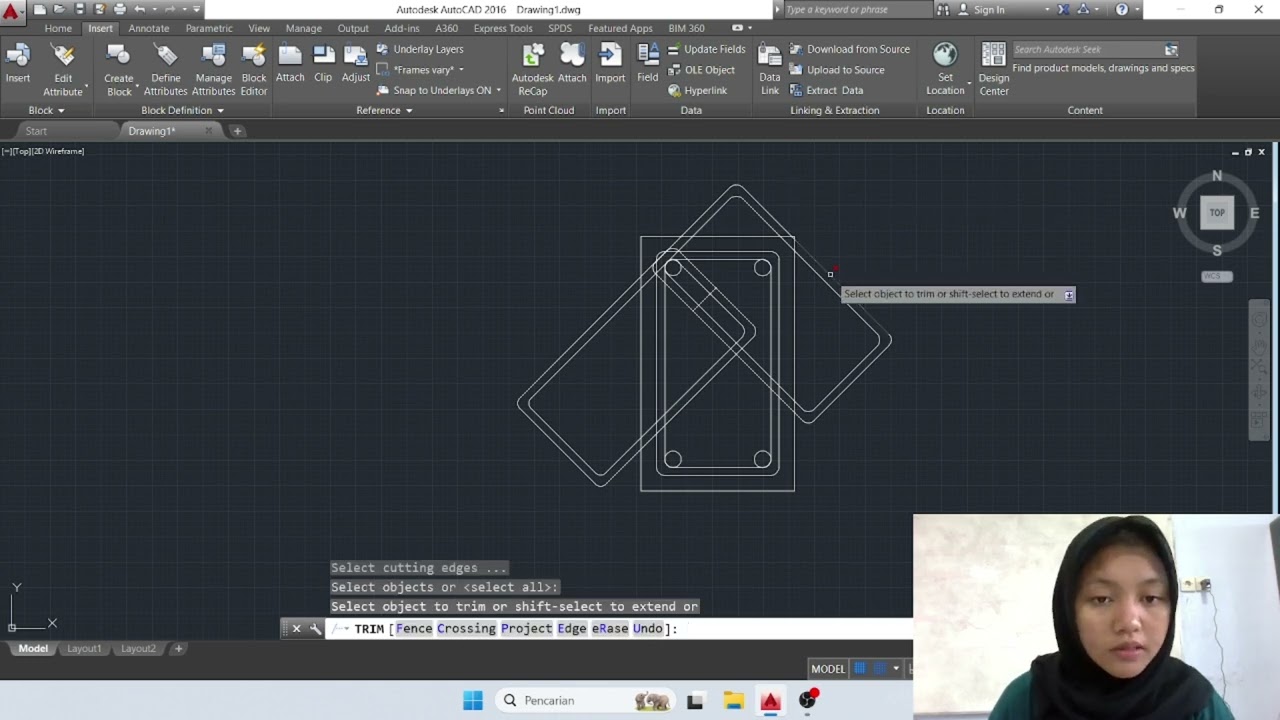Click the Help question mark icon
The image size is (1280, 720).
tap(1122, 9)
